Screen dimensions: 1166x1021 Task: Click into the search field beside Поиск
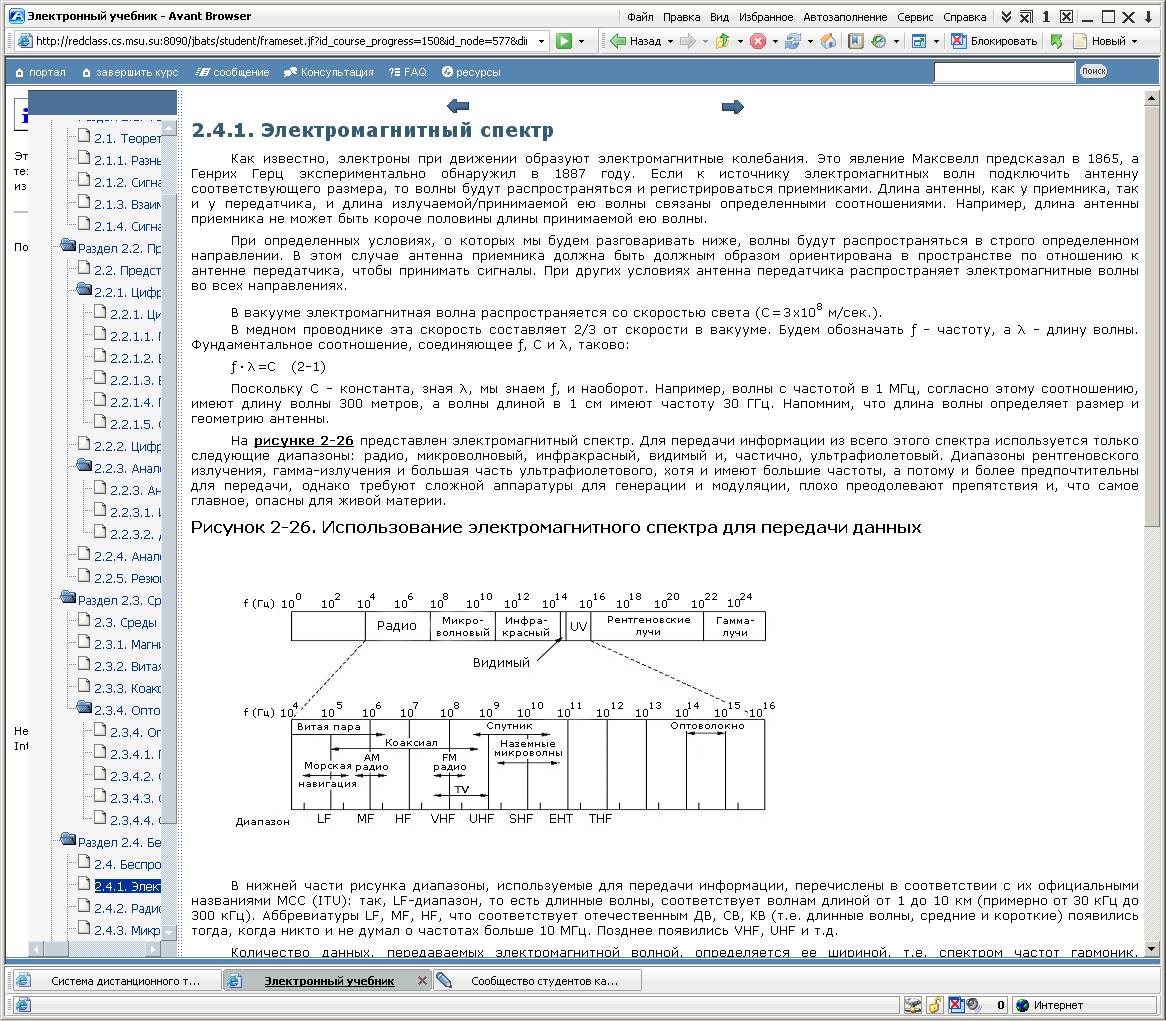(x=1004, y=71)
